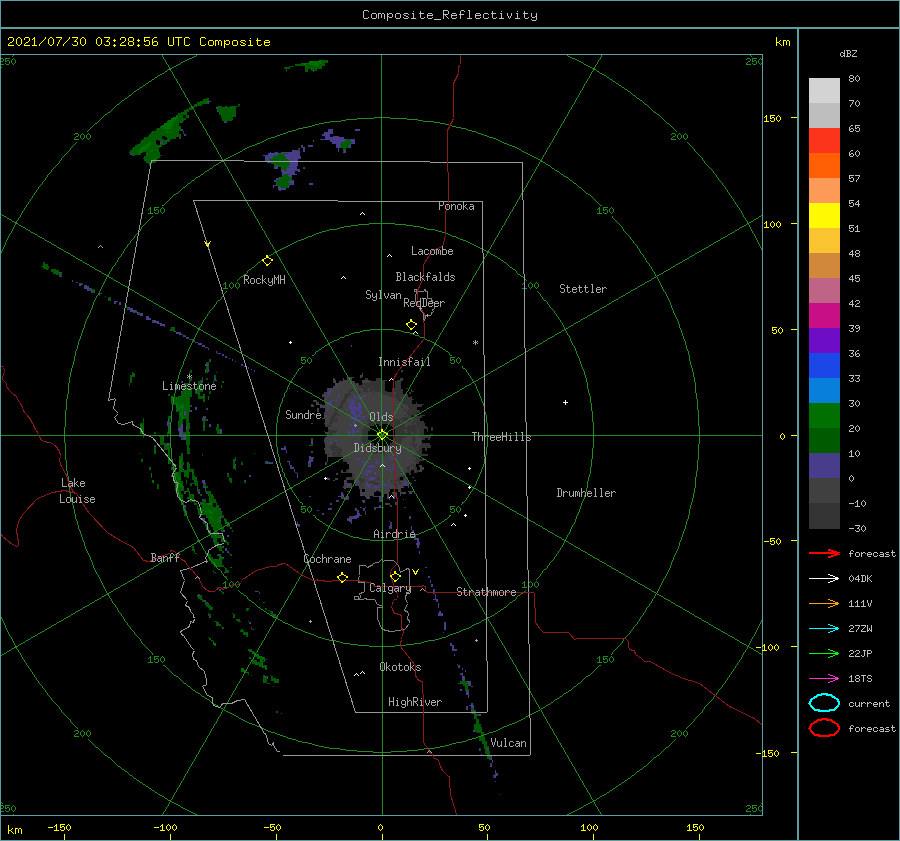Image resolution: width=900 pixels, height=841 pixels.
Task: Click the Okotoks label
Action: tap(400, 666)
